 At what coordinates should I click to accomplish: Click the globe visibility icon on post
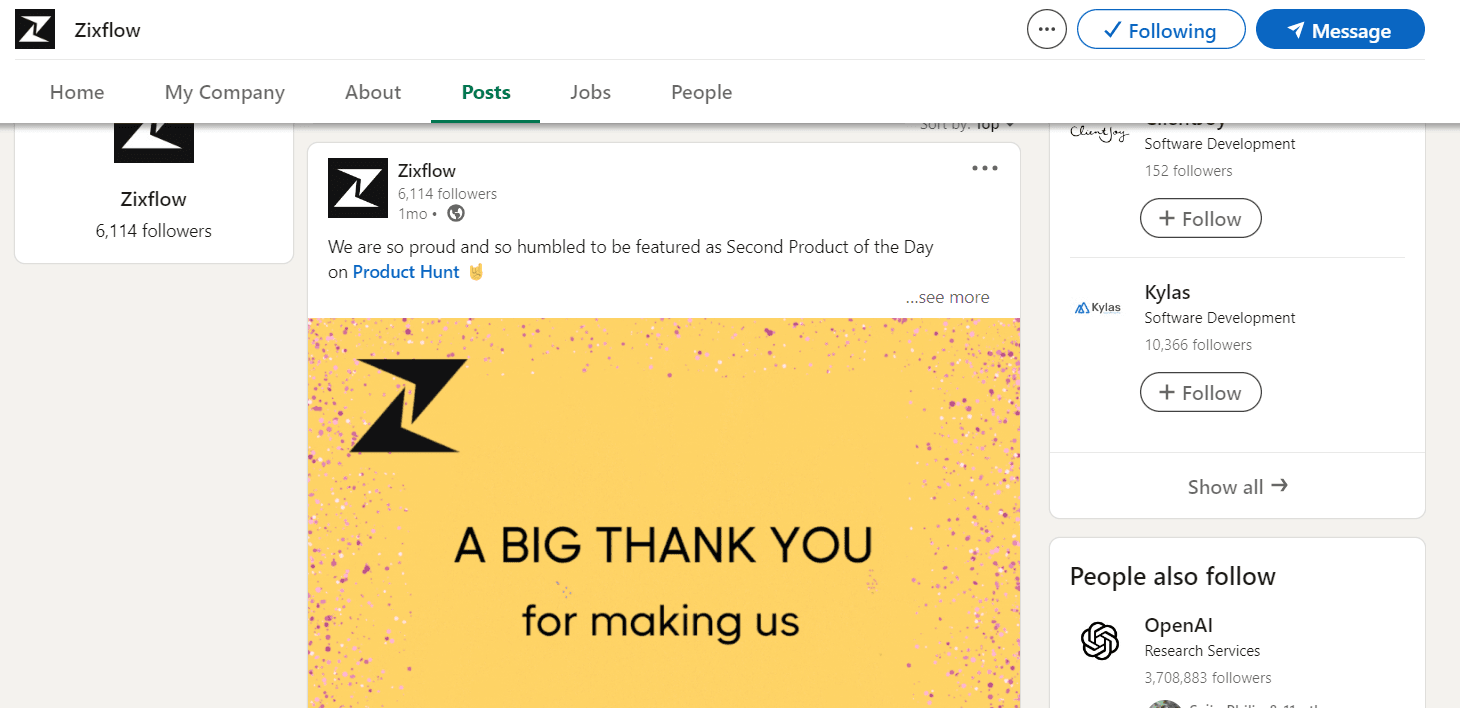[456, 213]
